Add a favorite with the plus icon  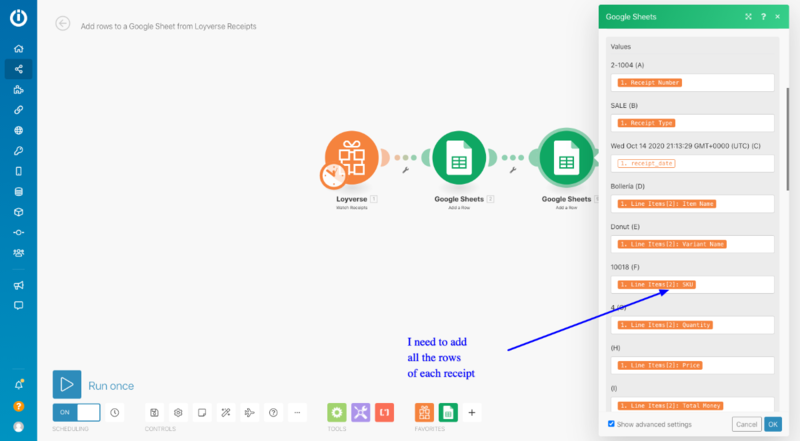click(472, 412)
